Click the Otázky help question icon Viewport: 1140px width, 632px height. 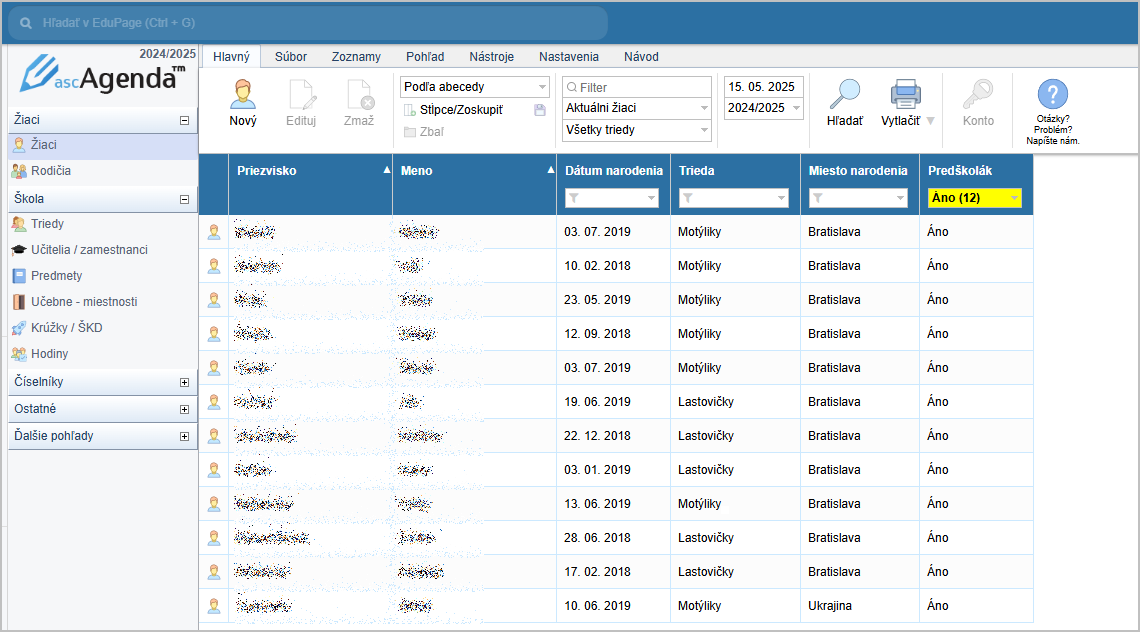click(1052, 95)
